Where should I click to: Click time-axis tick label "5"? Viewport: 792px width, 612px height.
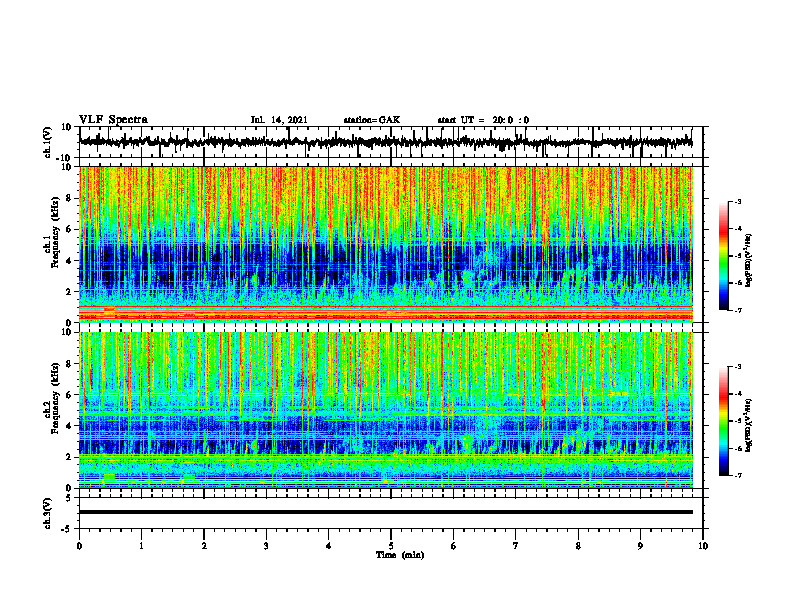(391, 546)
